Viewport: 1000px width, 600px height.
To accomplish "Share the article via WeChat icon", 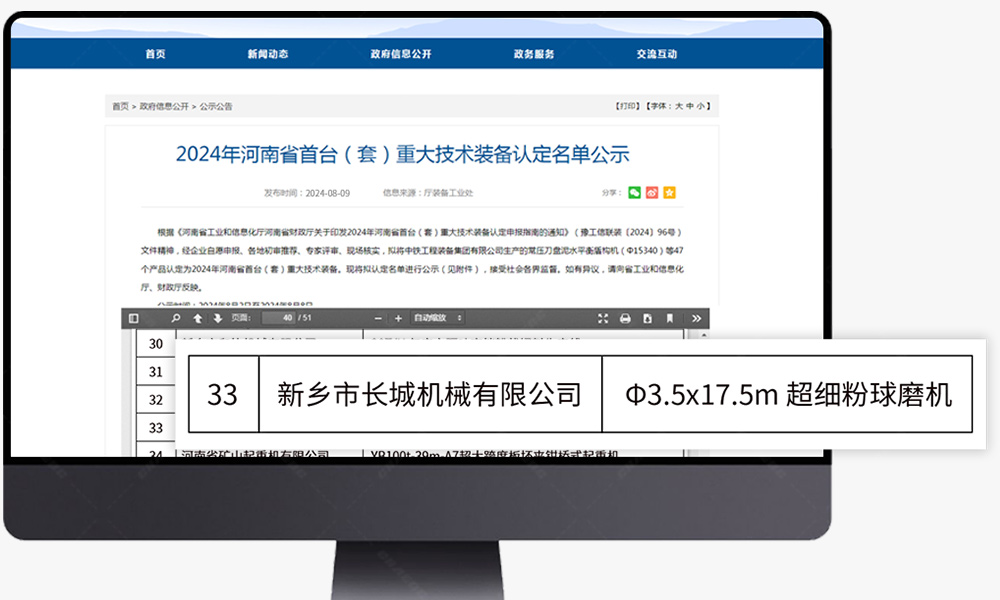I will tap(634, 192).
